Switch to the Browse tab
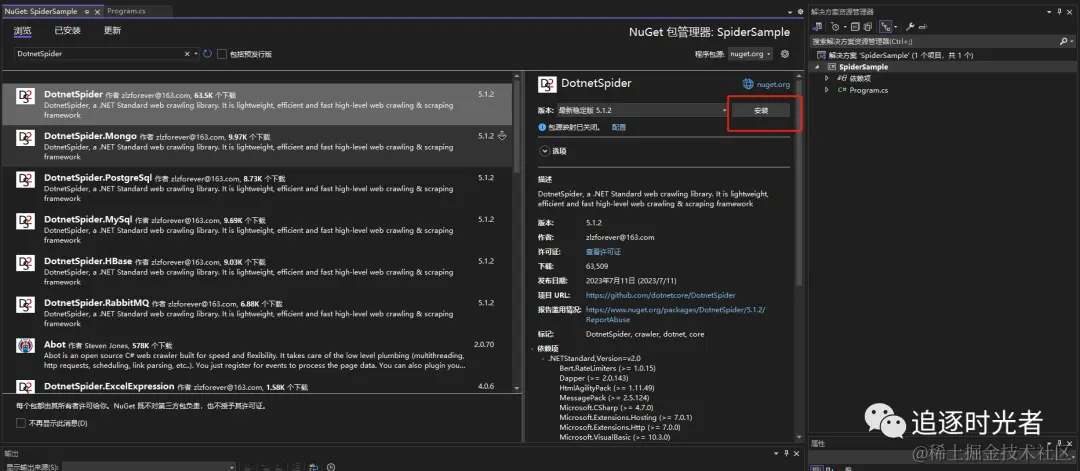Viewport: 1080px width, 471px height. [22, 31]
